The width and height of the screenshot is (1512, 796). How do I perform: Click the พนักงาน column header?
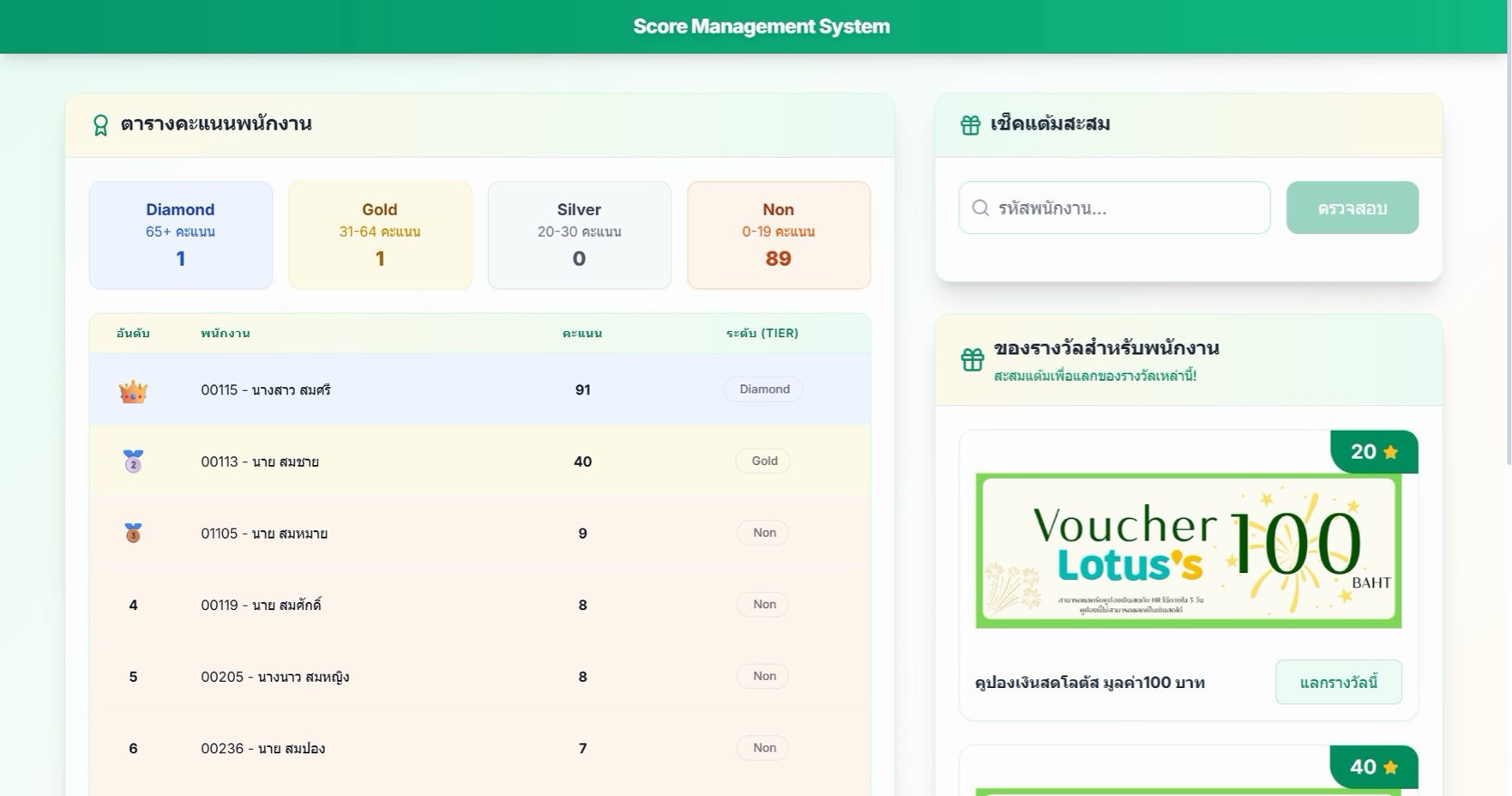pos(226,334)
